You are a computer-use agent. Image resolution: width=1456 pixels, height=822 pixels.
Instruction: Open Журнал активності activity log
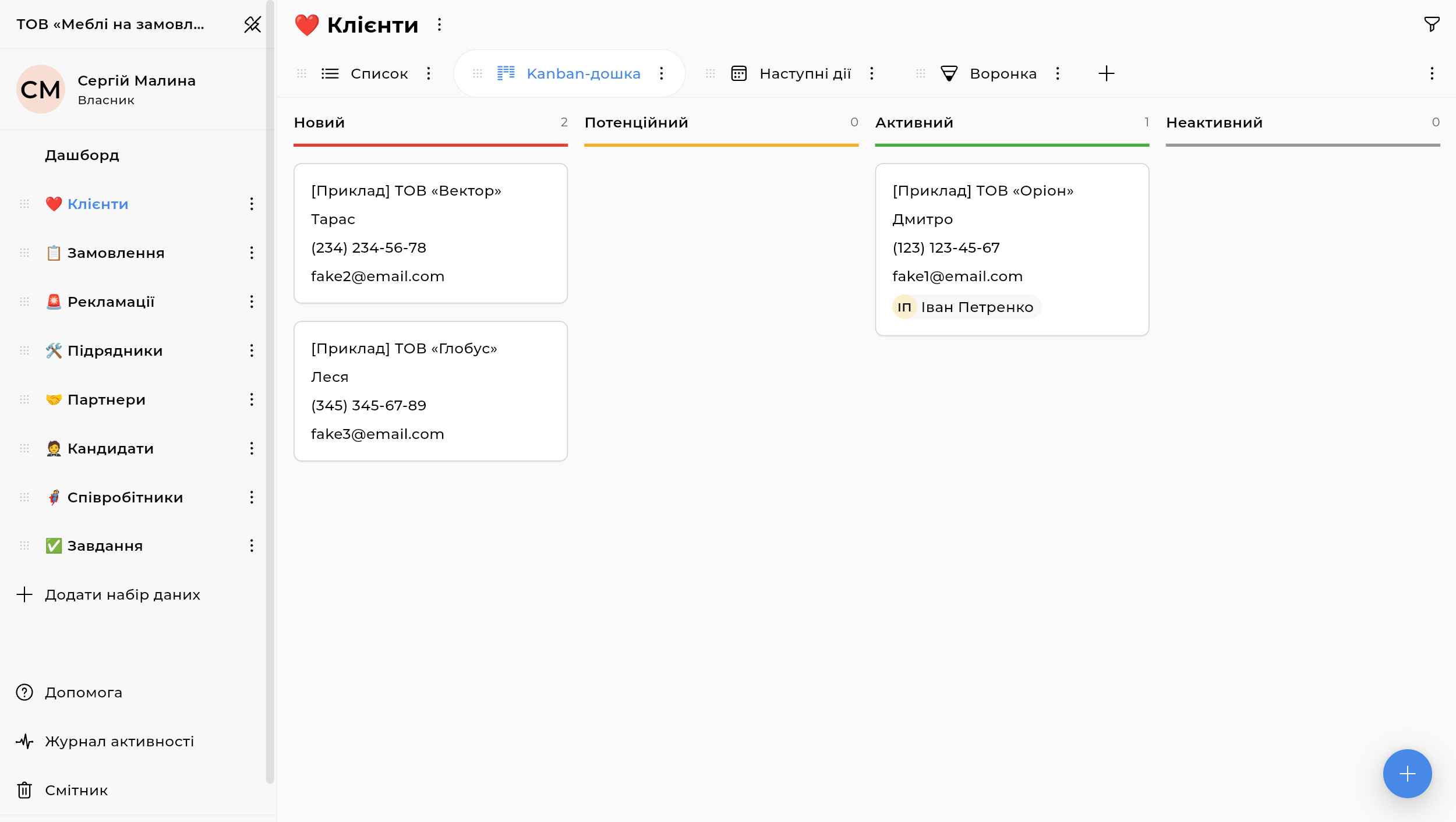coord(119,741)
